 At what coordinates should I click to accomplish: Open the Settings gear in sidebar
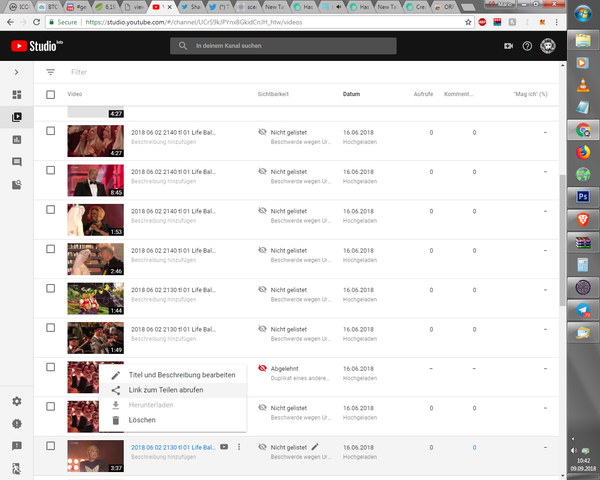[17, 401]
